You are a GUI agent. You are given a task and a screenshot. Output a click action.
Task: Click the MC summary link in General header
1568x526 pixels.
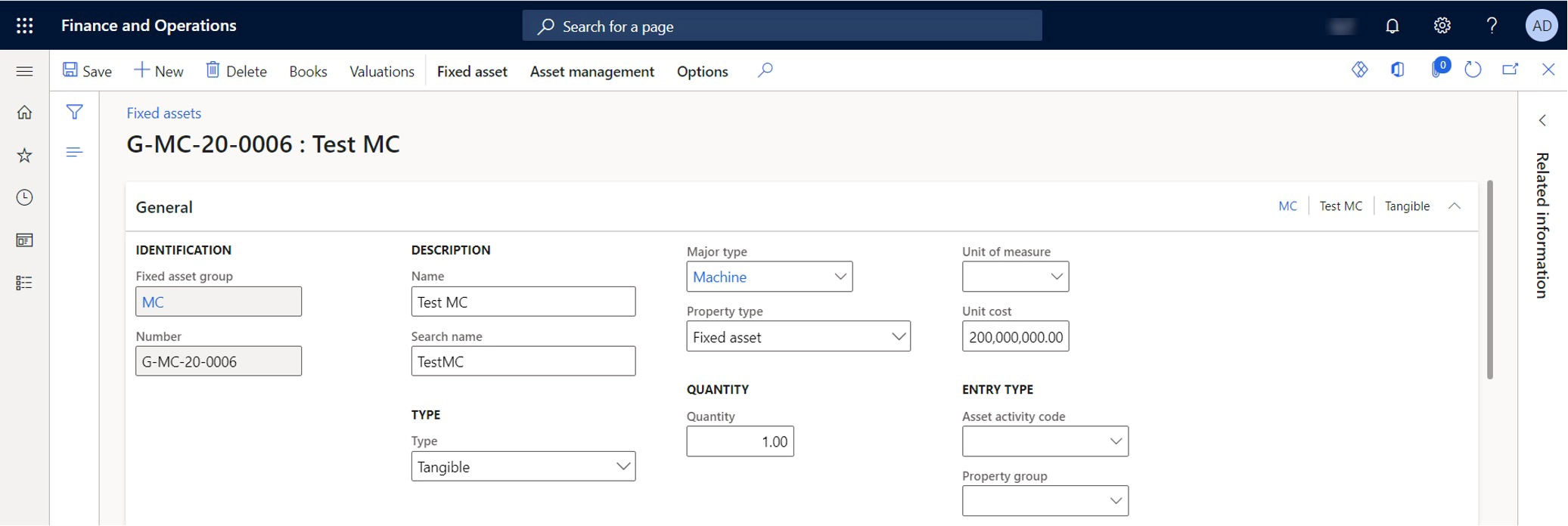coord(1287,206)
